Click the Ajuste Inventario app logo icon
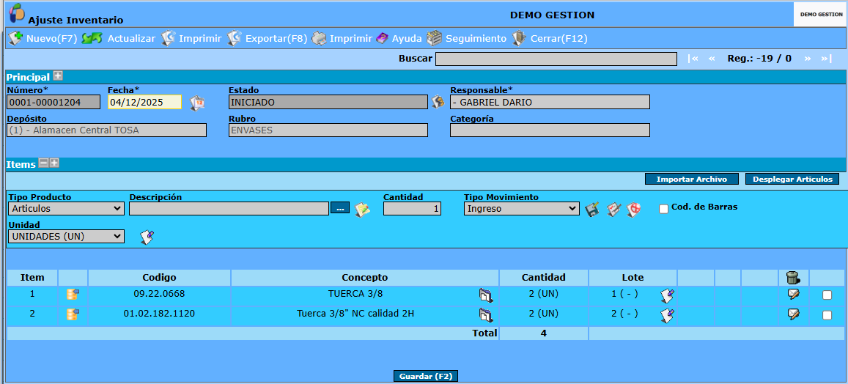 [x=17, y=12]
